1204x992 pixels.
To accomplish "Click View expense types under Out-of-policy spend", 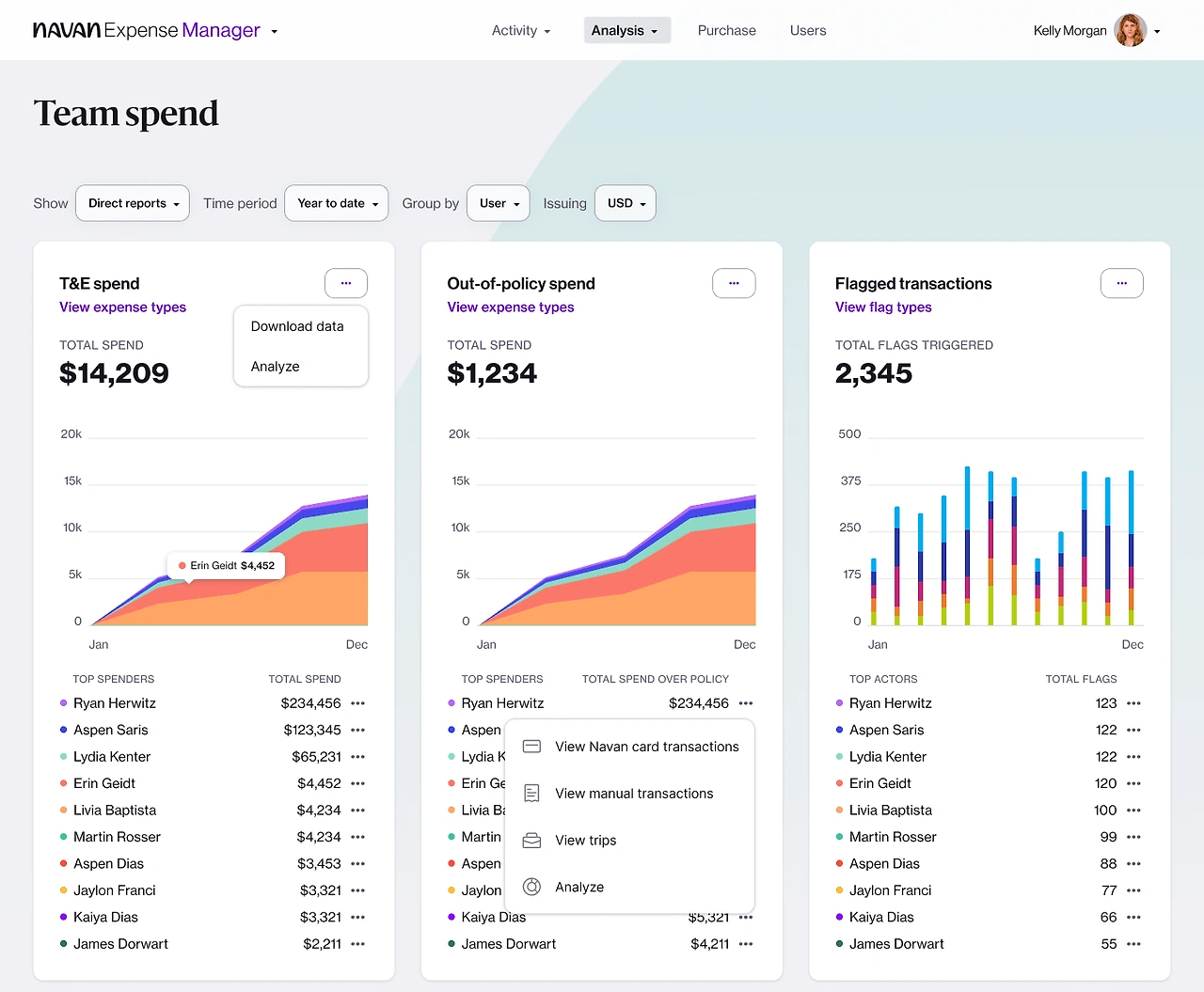I will [511, 307].
